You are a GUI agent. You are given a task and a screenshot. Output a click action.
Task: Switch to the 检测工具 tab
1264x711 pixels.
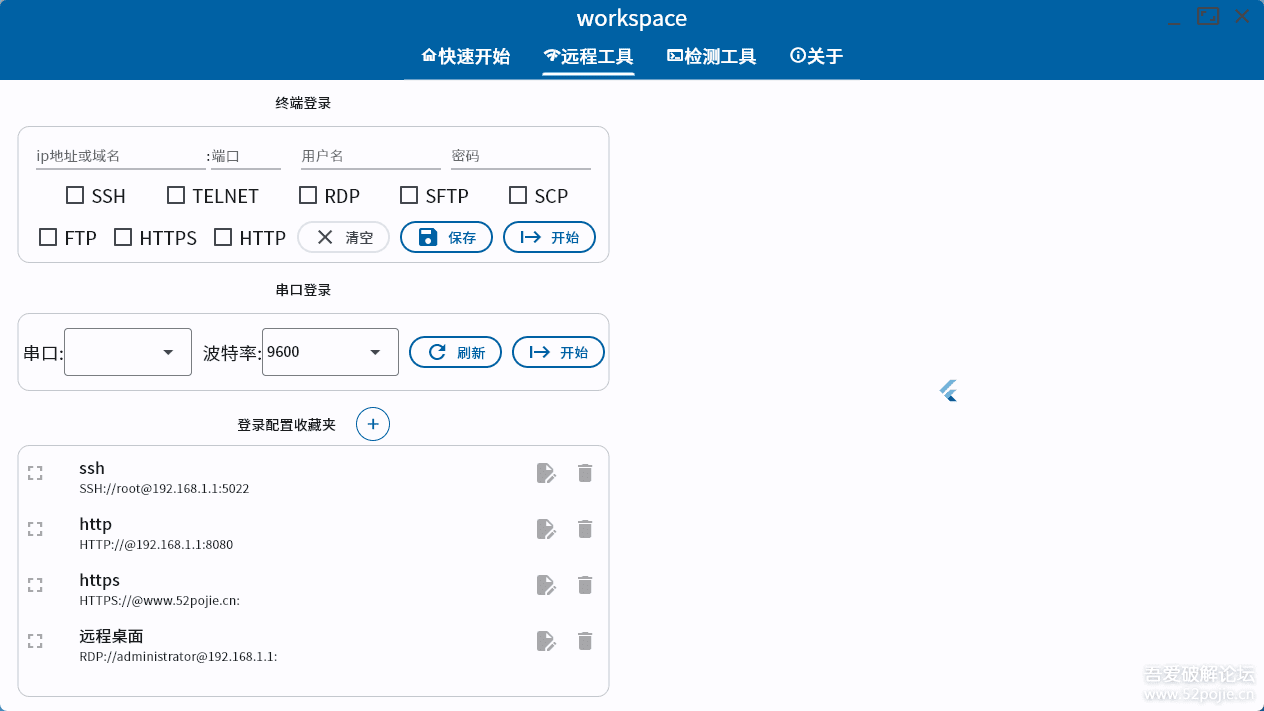click(x=711, y=56)
